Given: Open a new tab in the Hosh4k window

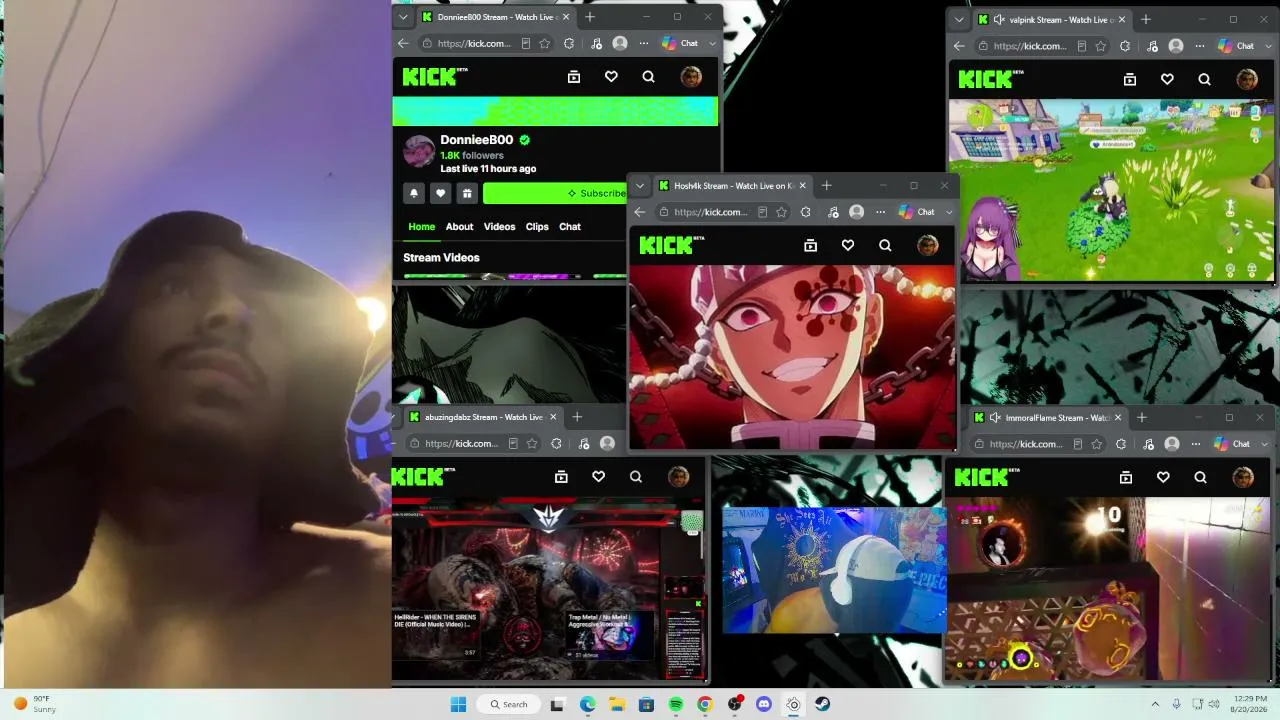Looking at the screenshot, I should (x=826, y=186).
